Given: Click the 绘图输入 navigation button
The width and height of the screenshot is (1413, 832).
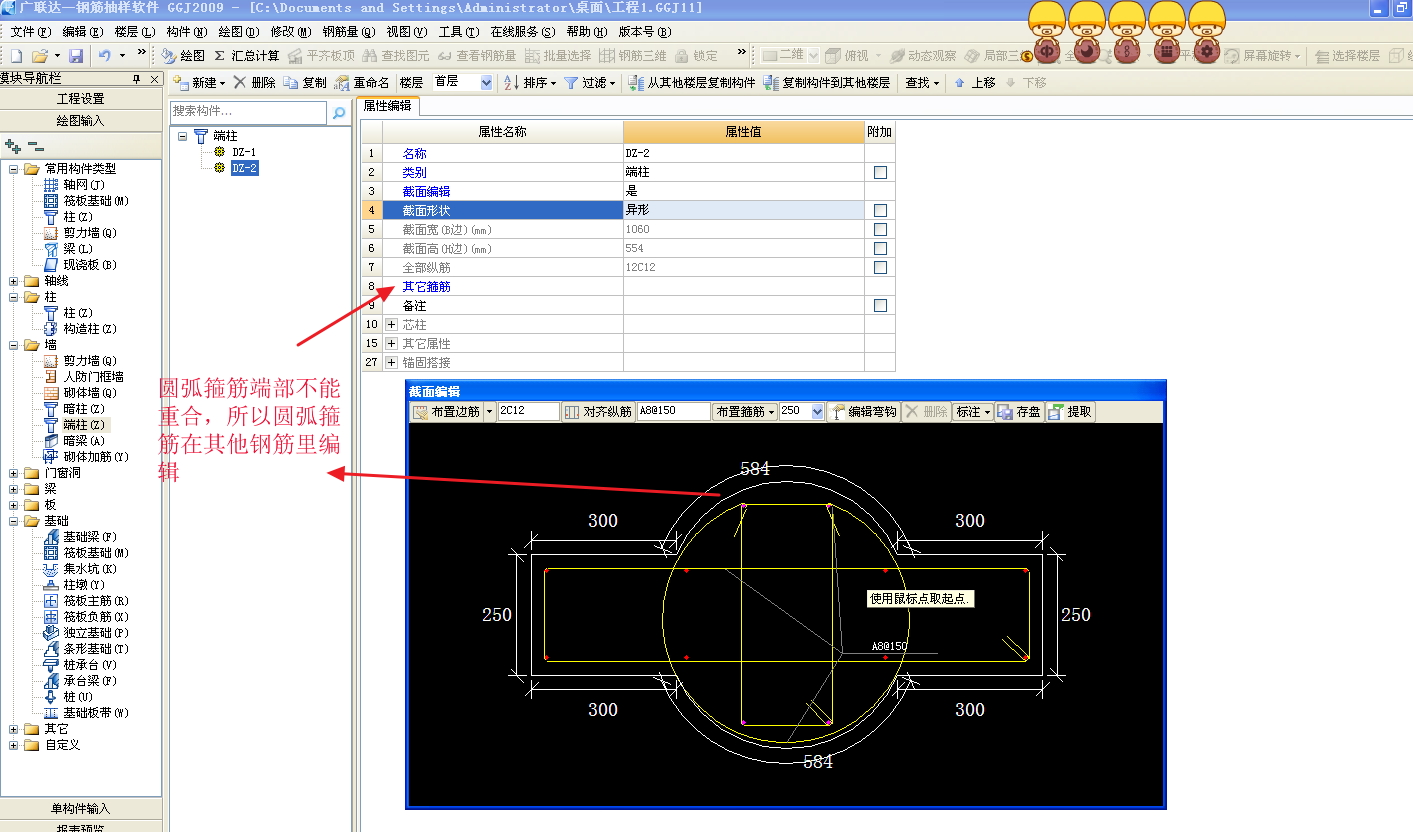Looking at the screenshot, I should tap(81, 121).
